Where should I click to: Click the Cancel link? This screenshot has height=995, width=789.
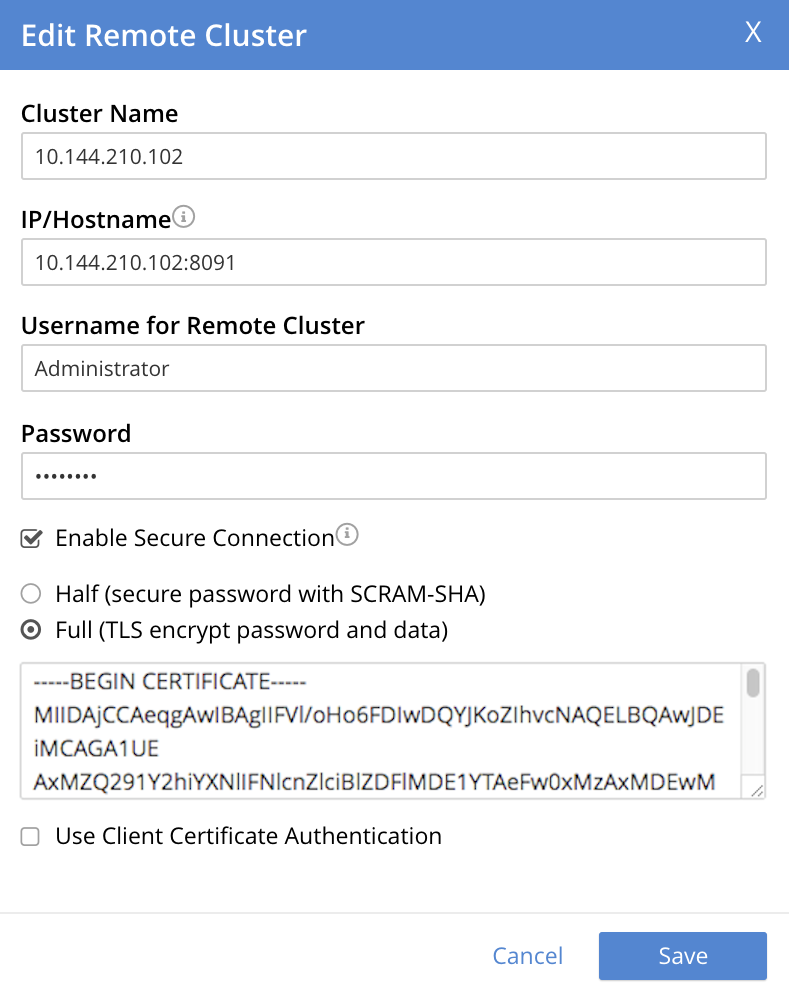pyautogui.click(x=527, y=956)
